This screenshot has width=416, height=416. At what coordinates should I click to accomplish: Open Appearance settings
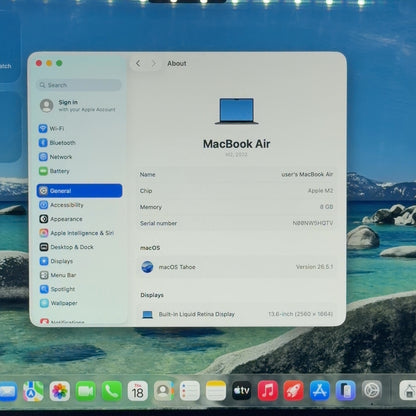[x=61, y=219]
